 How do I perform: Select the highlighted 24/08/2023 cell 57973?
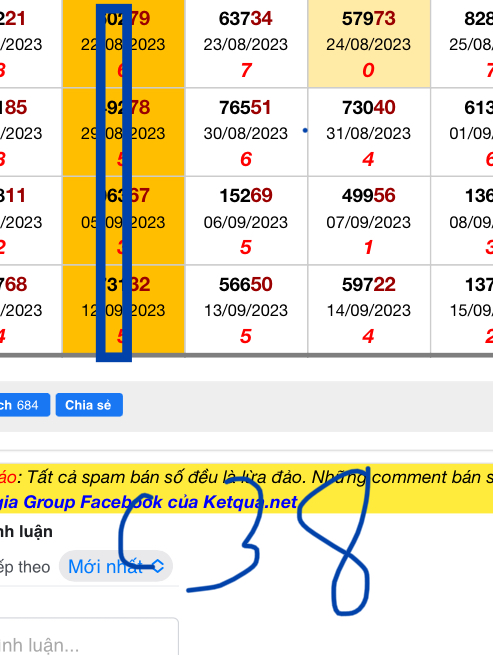click(x=369, y=44)
